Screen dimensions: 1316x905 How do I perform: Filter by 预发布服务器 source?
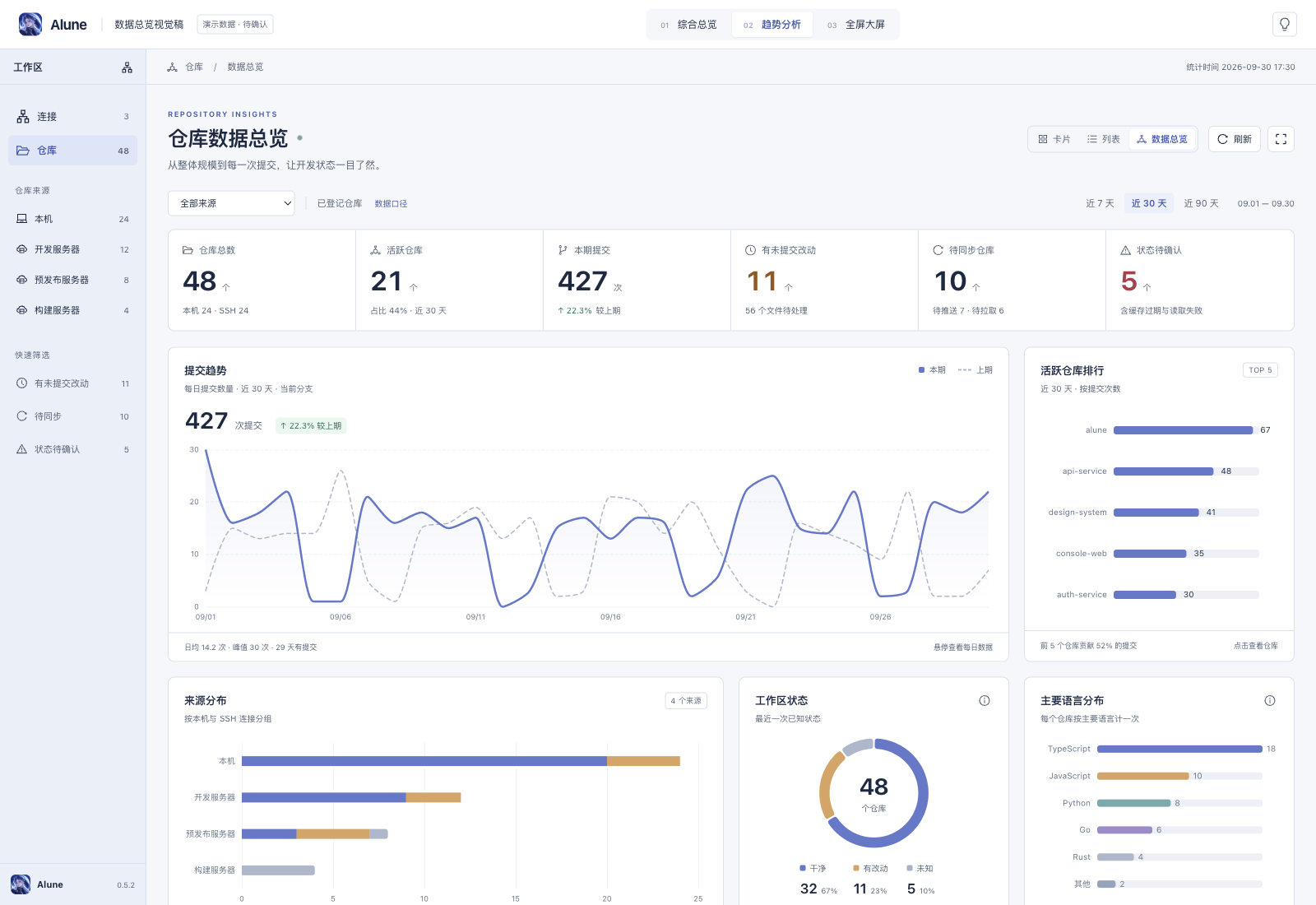point(72,280)
